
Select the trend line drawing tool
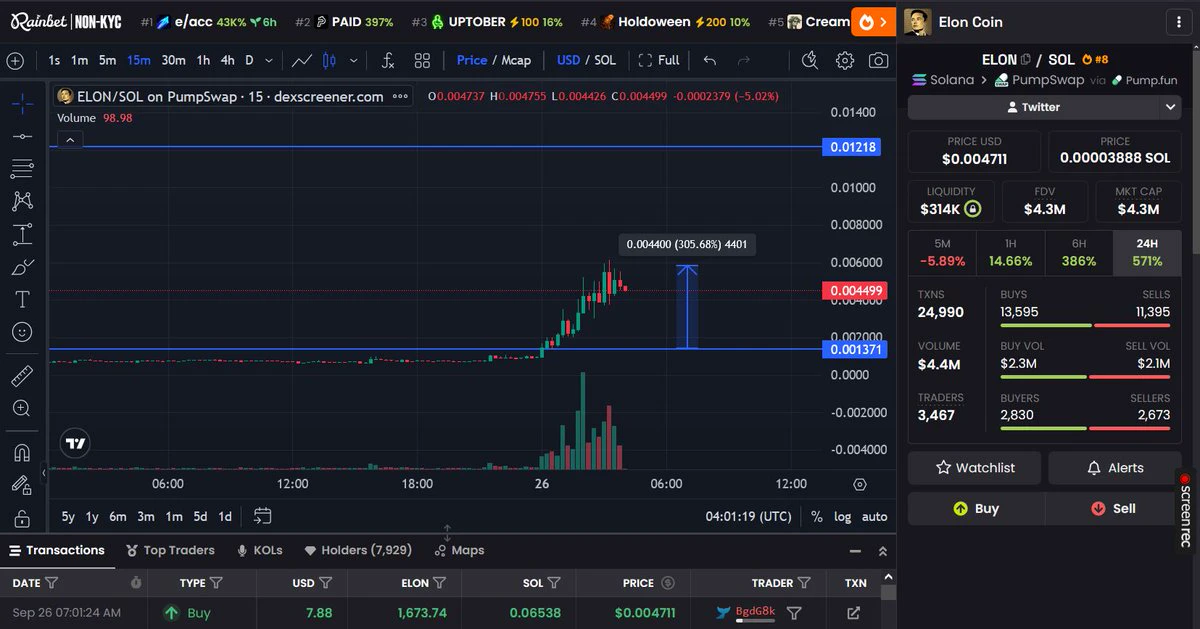22,136
